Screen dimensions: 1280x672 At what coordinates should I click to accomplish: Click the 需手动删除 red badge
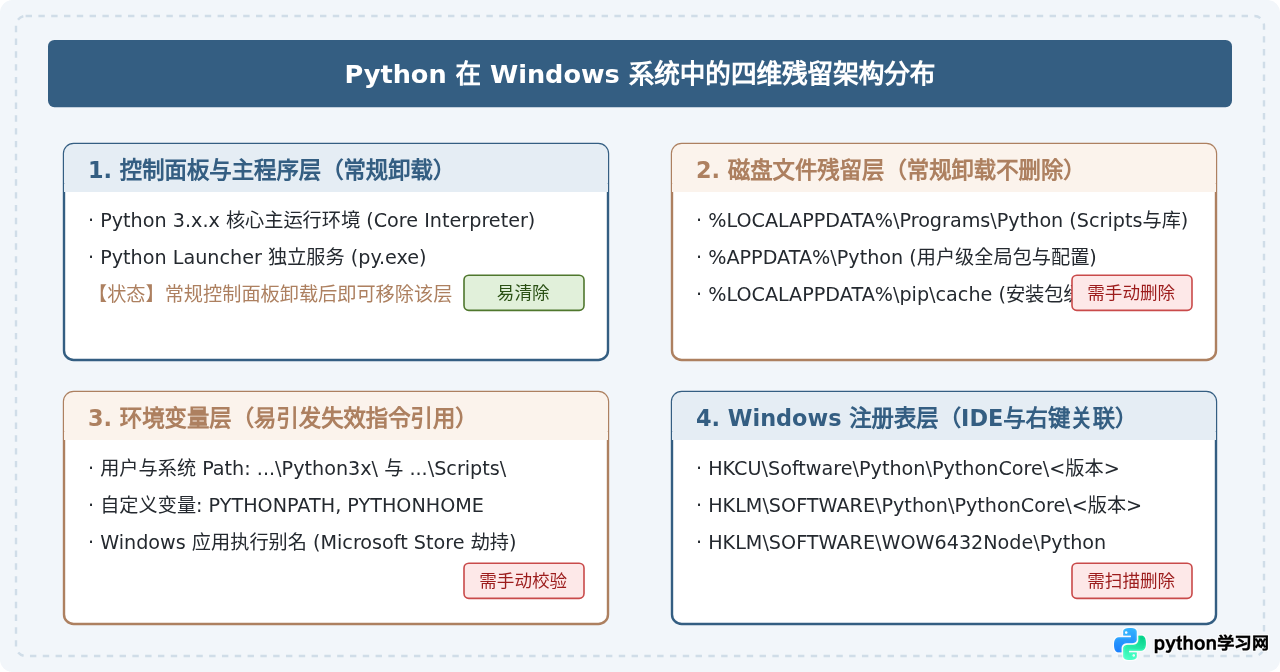coord(1131,293)
